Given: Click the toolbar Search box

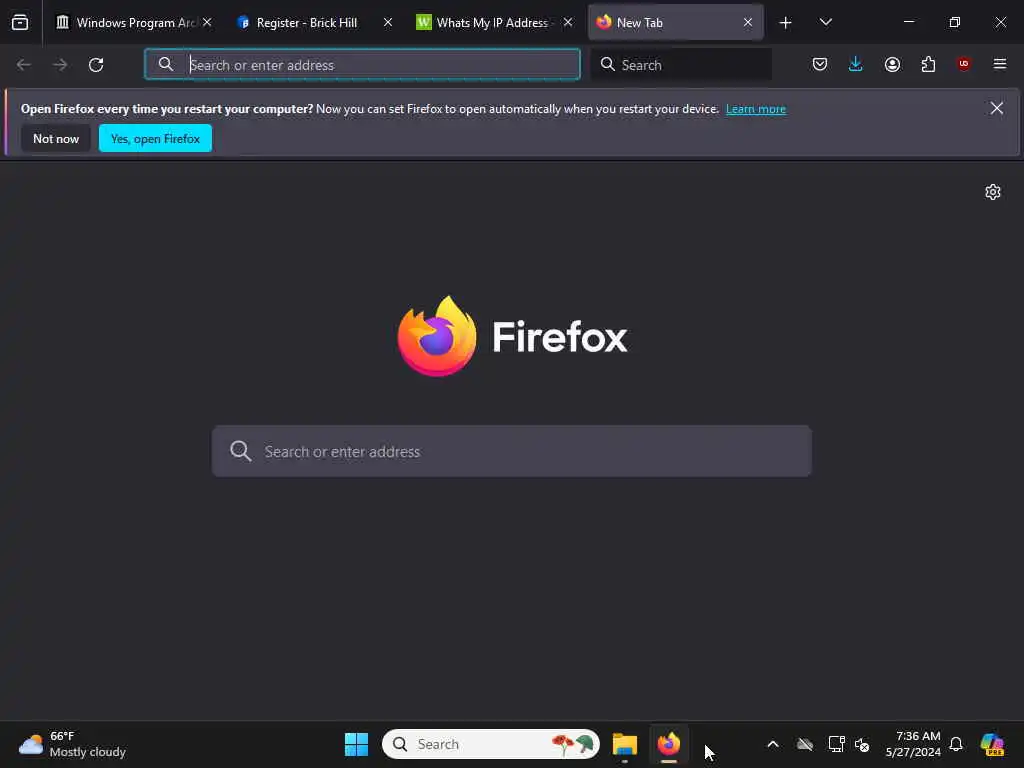Looking at the screenshot, I should (681, 65).
